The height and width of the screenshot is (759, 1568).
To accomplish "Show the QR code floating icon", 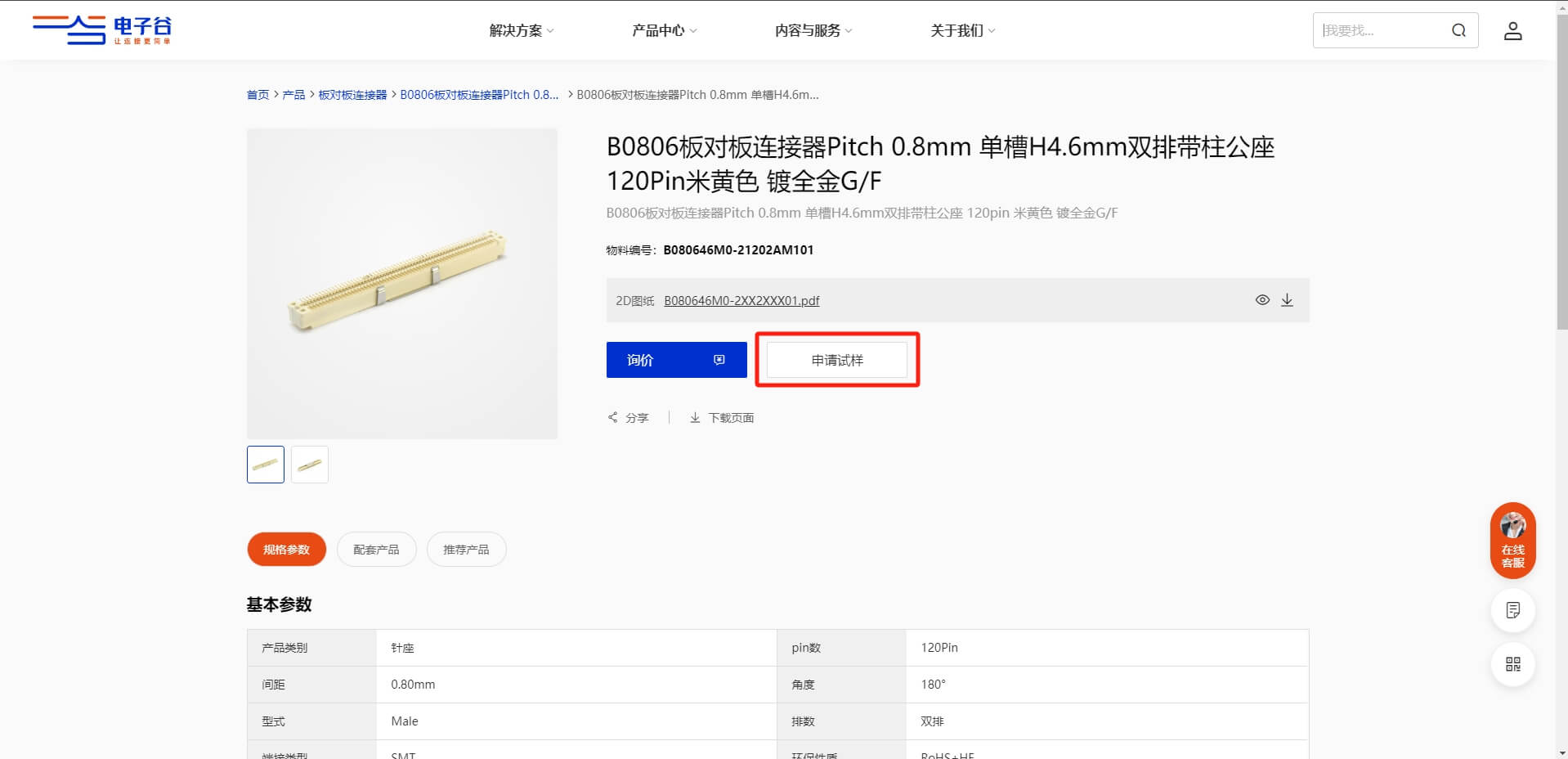I will pyautogui.click(x=1512, y=664).
